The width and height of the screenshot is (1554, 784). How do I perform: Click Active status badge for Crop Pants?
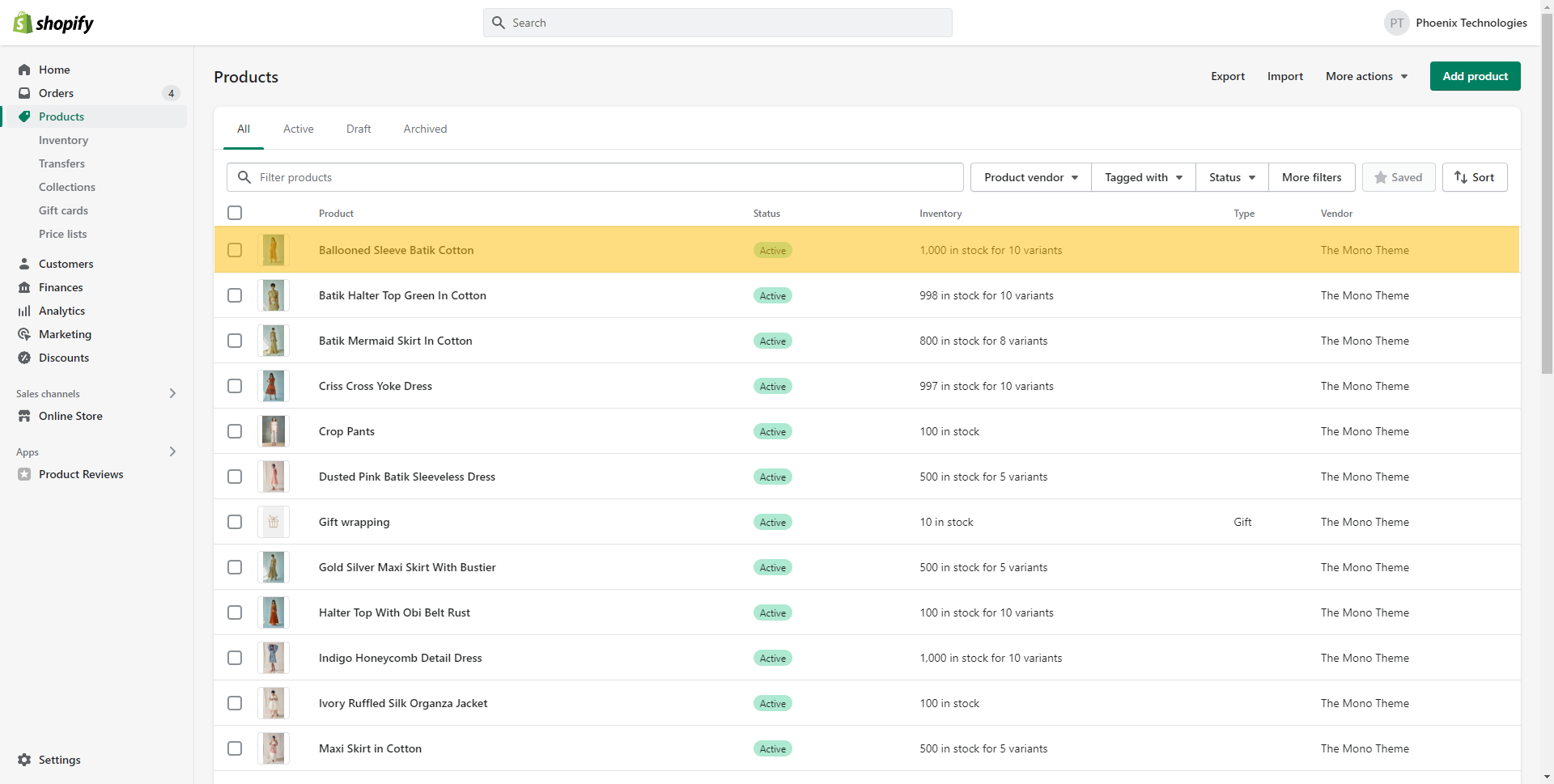pos(773,431)
